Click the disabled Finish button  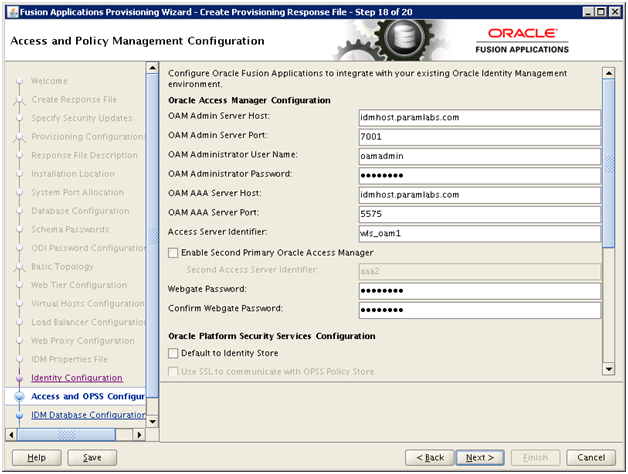pos(535,458)
